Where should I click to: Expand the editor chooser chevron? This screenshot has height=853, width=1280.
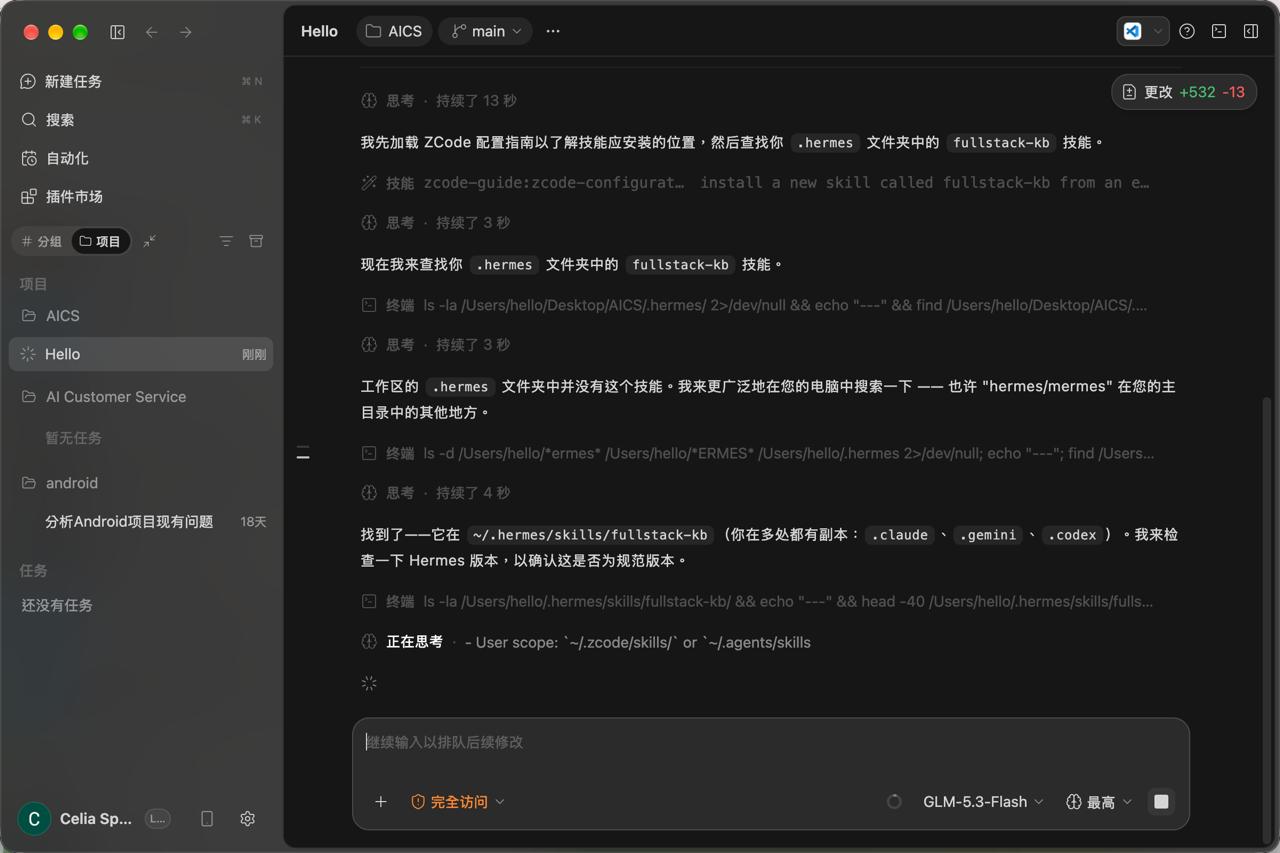(1158, 31)
